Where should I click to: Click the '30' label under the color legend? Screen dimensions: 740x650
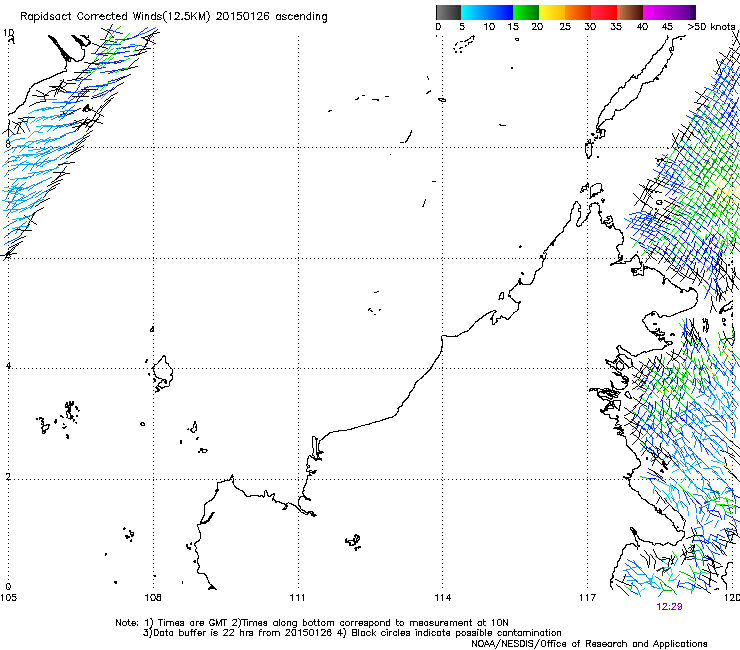point(590,27)
